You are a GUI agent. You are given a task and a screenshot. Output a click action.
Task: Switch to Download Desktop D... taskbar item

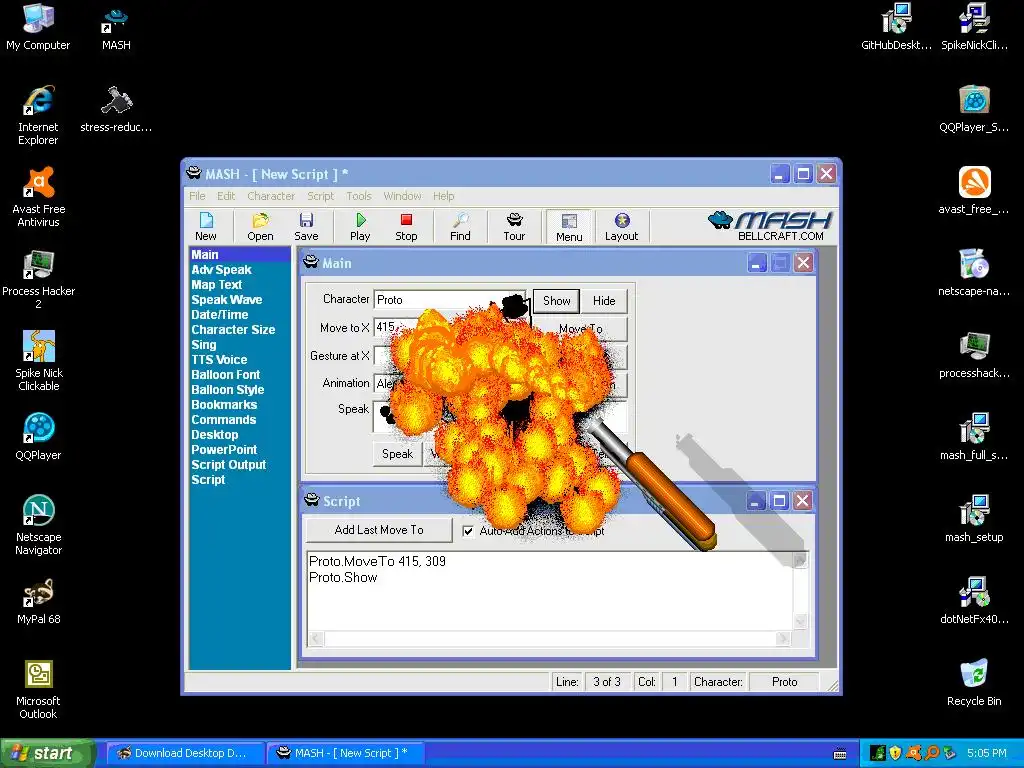(185, 754)
